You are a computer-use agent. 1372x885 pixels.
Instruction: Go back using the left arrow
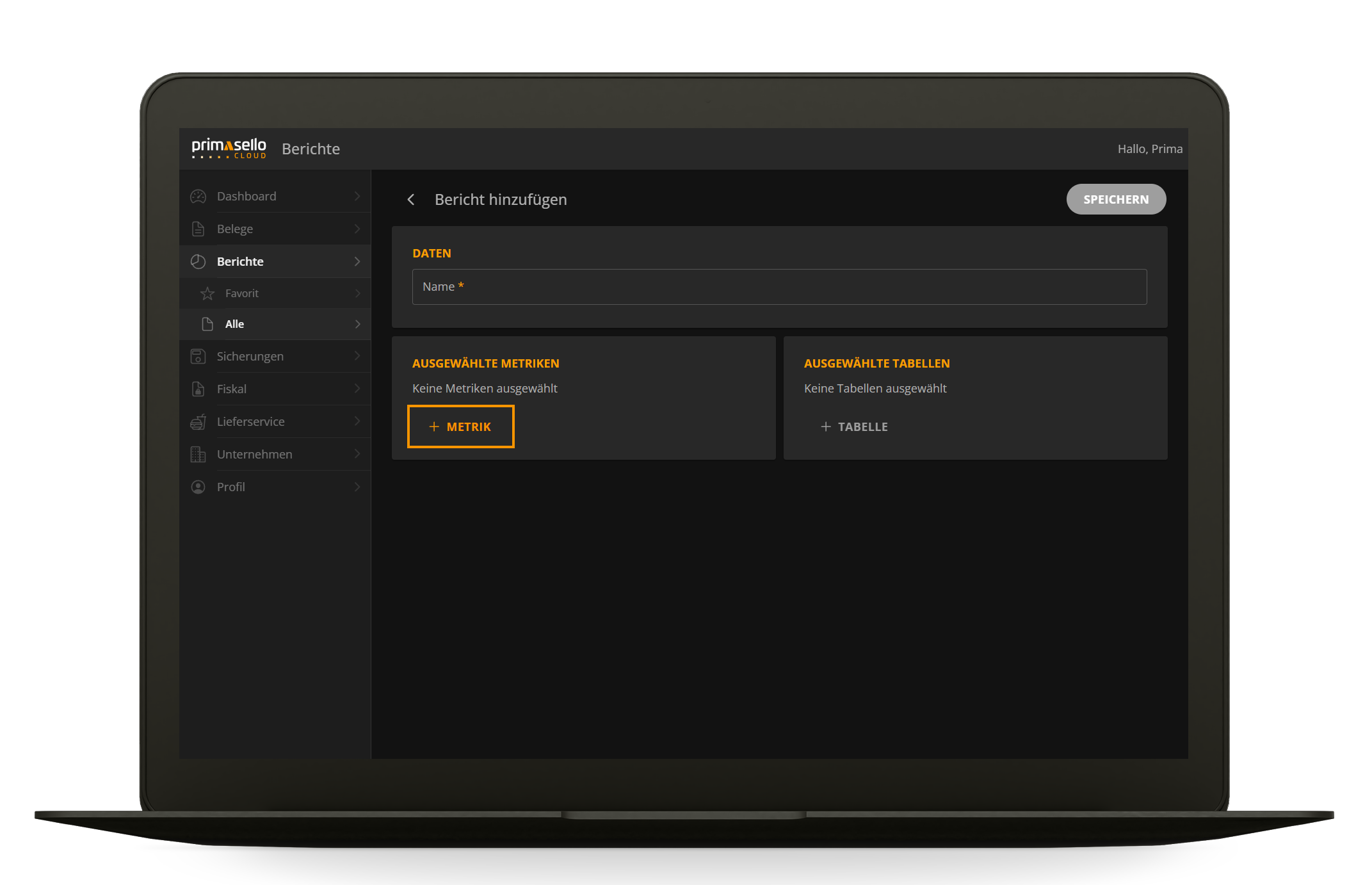(411, 200)
